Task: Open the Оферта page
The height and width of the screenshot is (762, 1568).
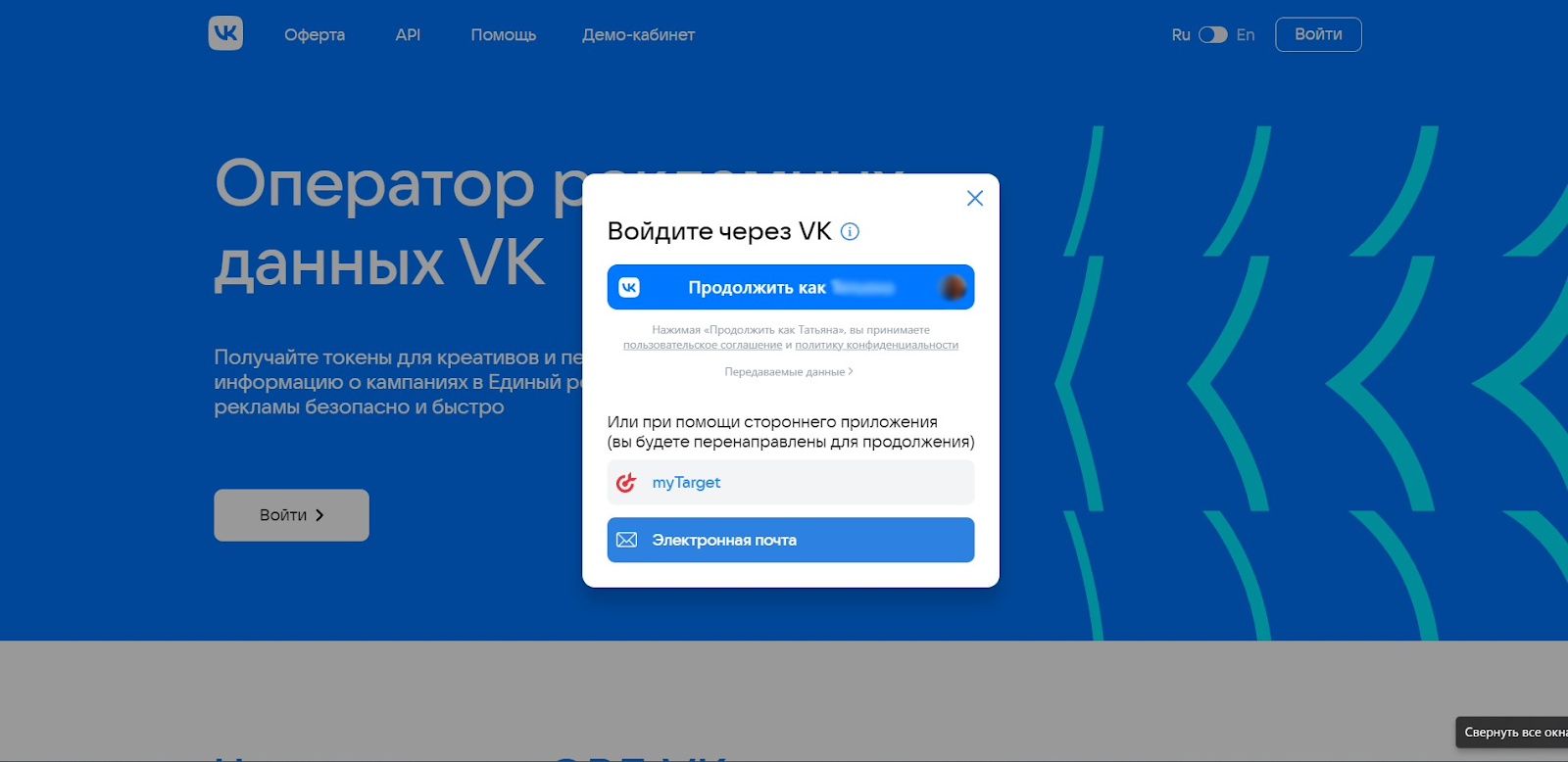Action: point(315,34)
